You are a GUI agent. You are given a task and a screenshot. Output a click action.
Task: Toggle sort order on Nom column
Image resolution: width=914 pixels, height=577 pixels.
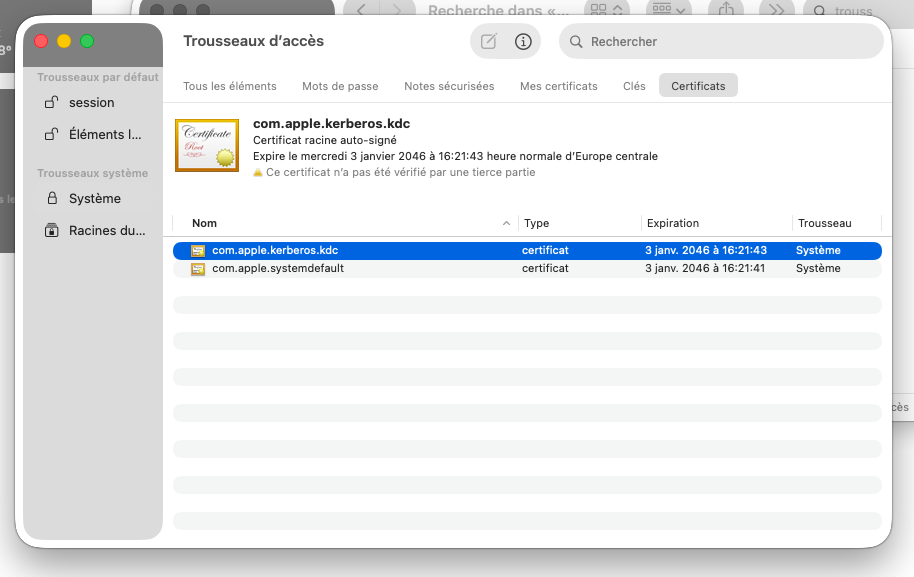pos(340,223)
